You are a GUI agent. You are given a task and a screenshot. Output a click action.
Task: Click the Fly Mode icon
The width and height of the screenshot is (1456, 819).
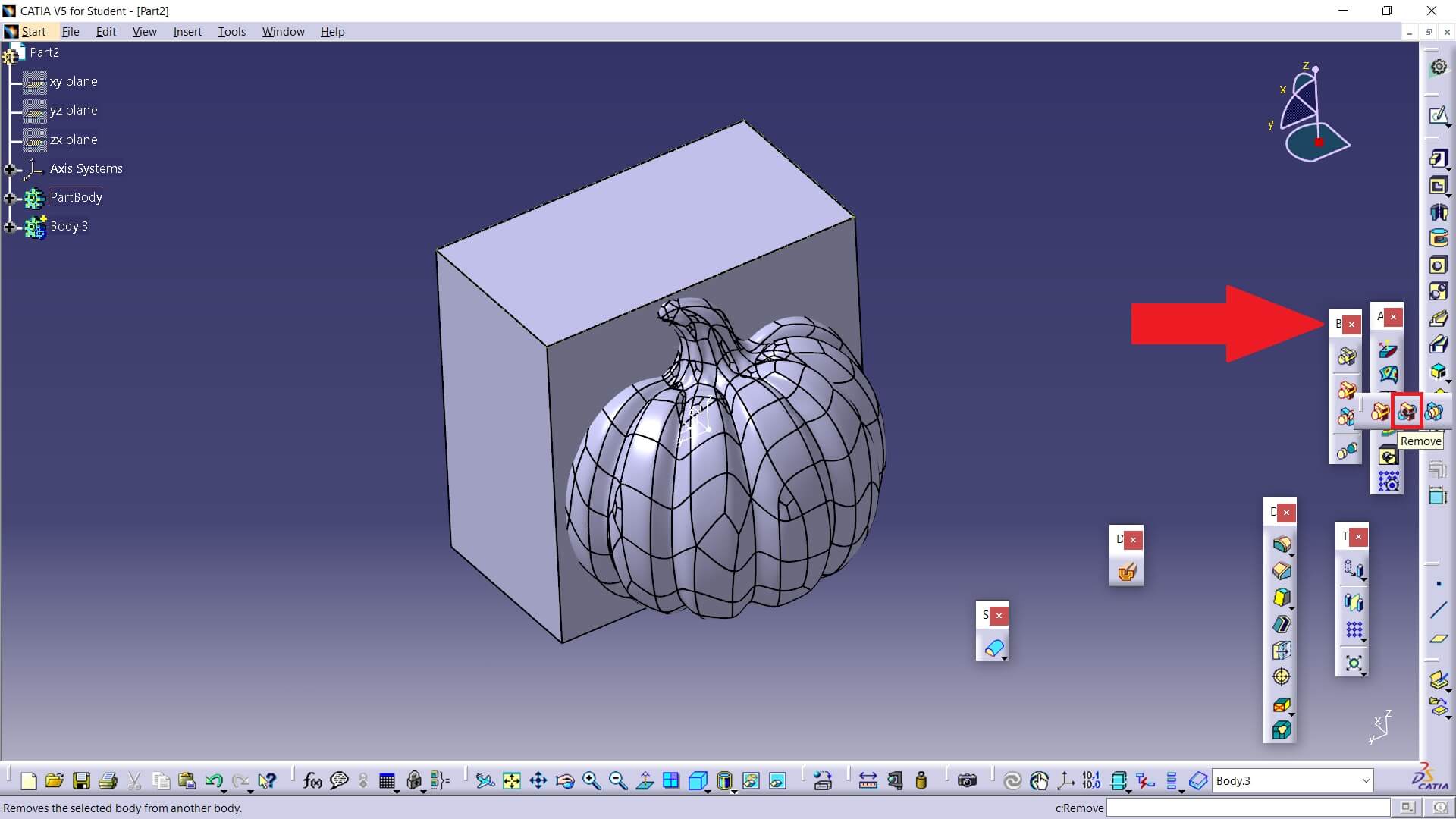(485, 780)
